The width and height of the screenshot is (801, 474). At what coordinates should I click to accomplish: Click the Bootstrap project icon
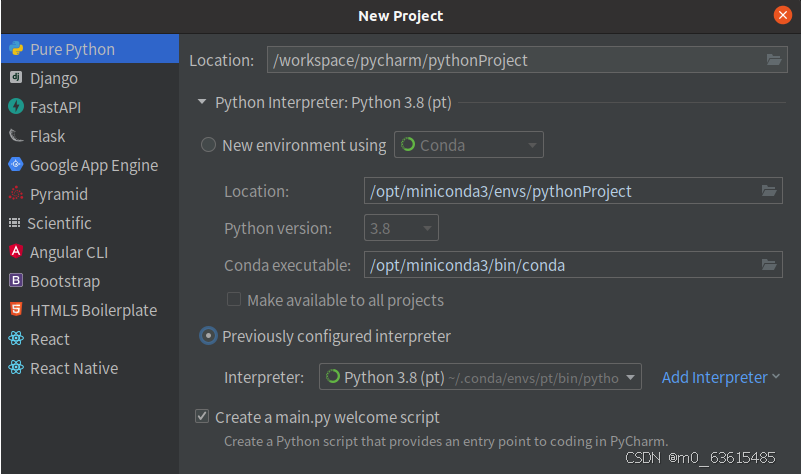[16, 281]
